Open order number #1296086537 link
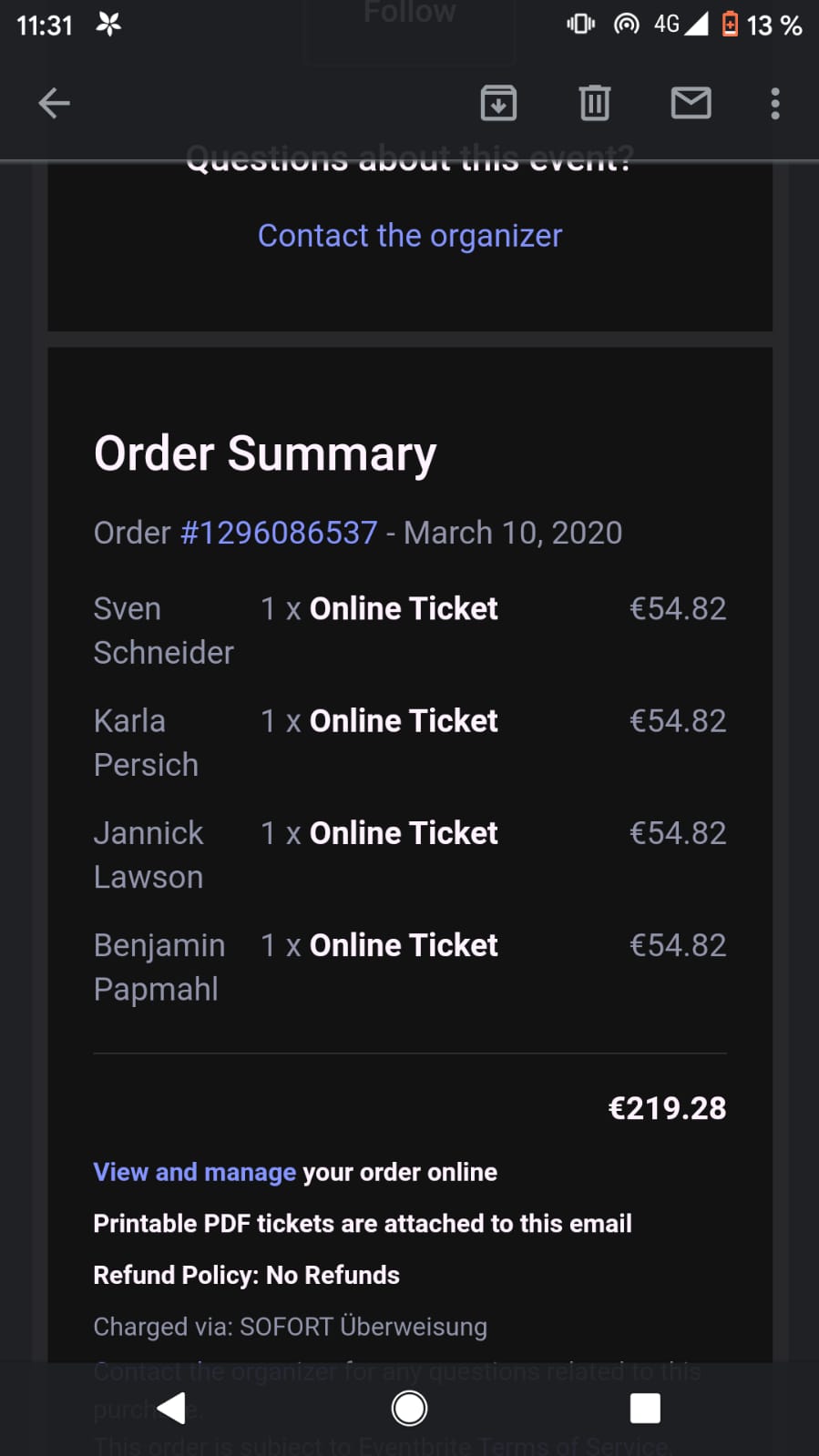The height and width of the screenshot is (1456, 819). 279,533
